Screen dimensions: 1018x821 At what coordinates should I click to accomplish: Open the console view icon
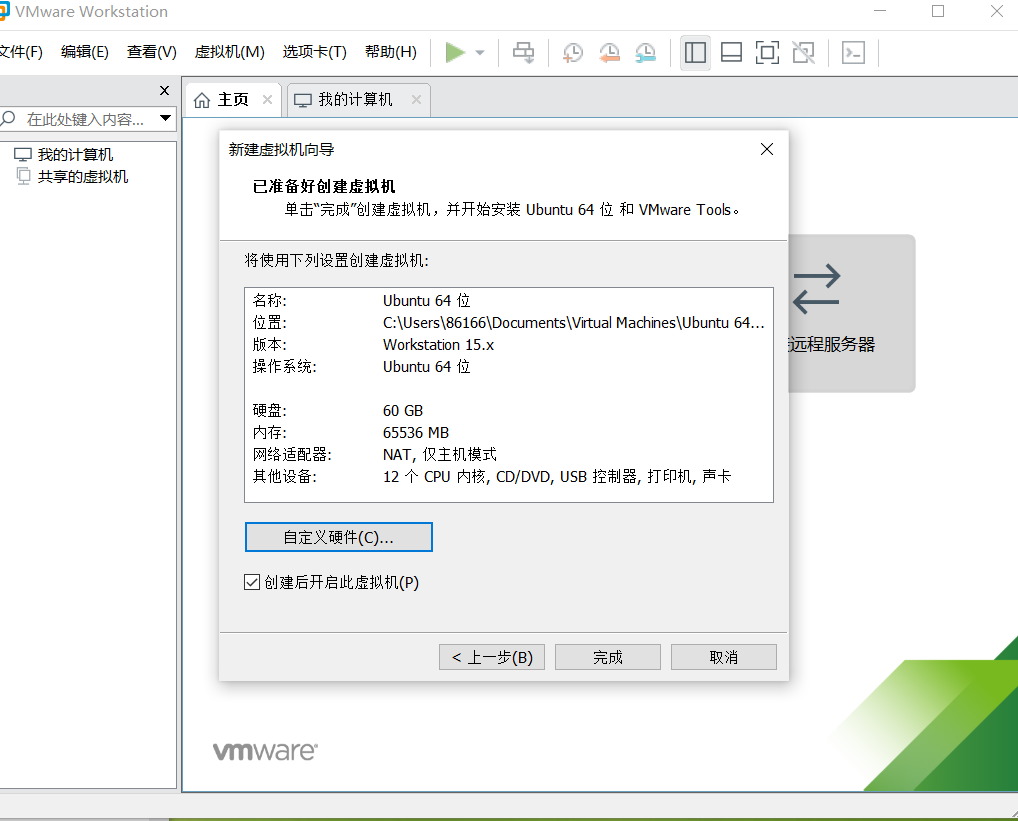coord(853,52)
